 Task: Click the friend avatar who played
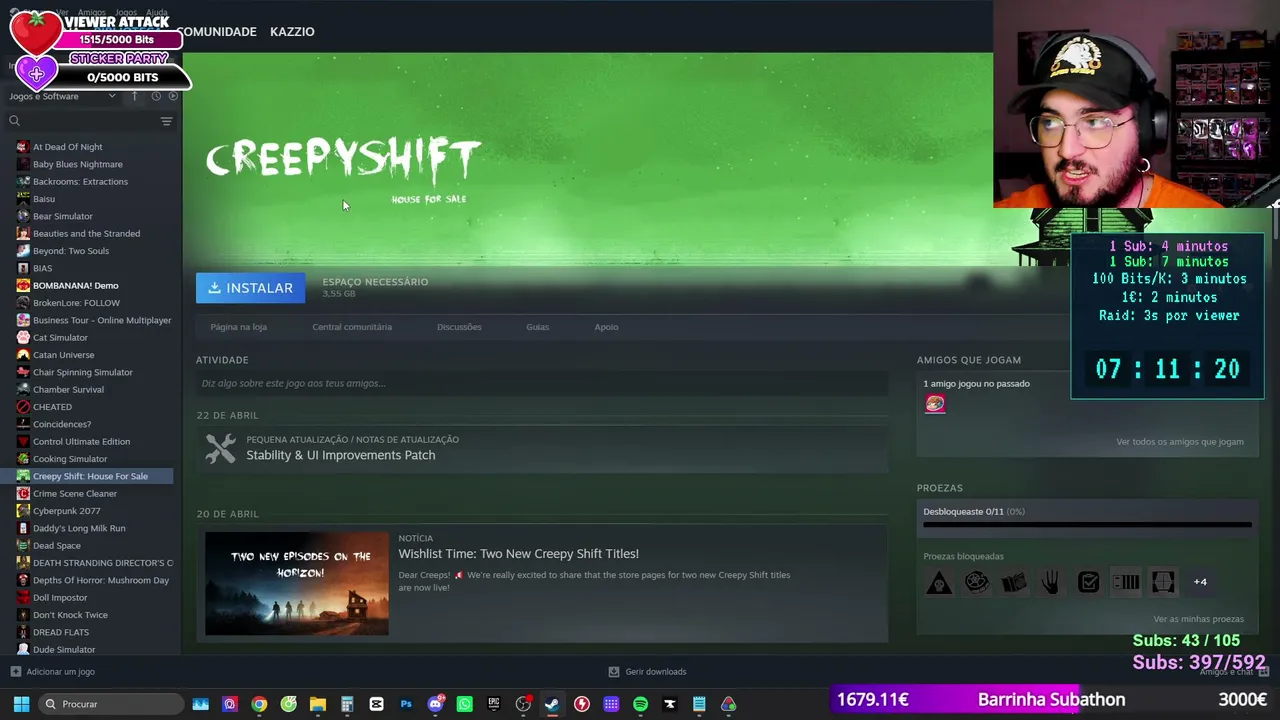coord(935,404)
